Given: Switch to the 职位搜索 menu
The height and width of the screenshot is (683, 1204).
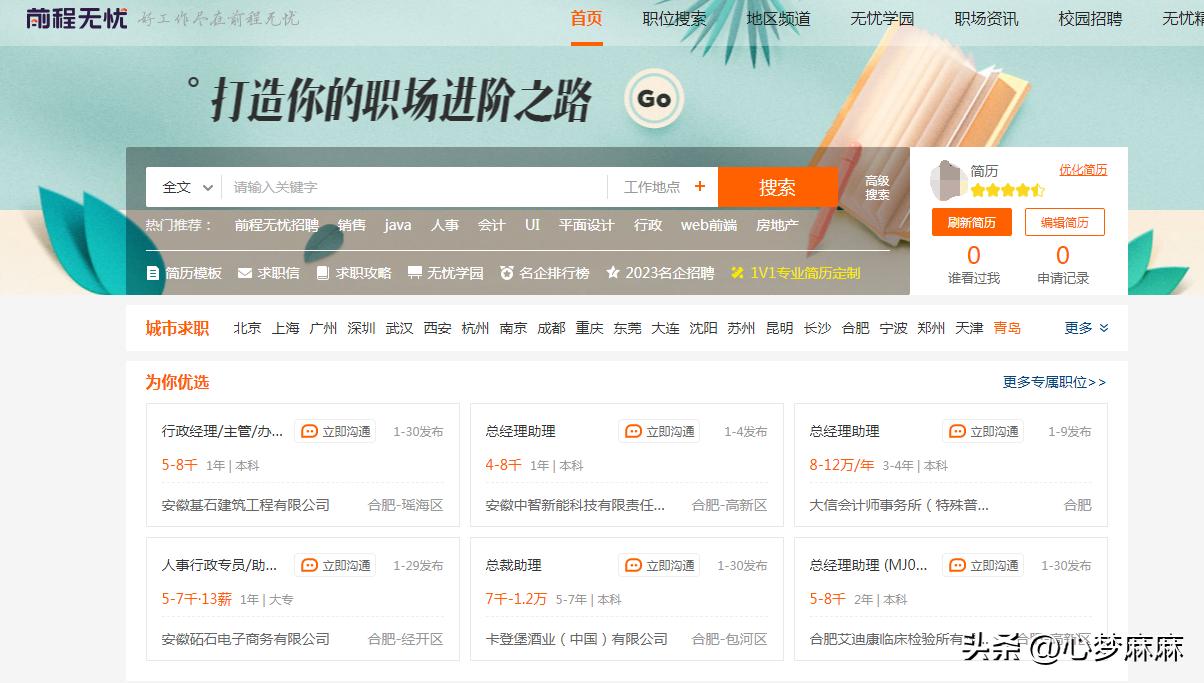Looking at the screenshot, I should pos(676,18).
